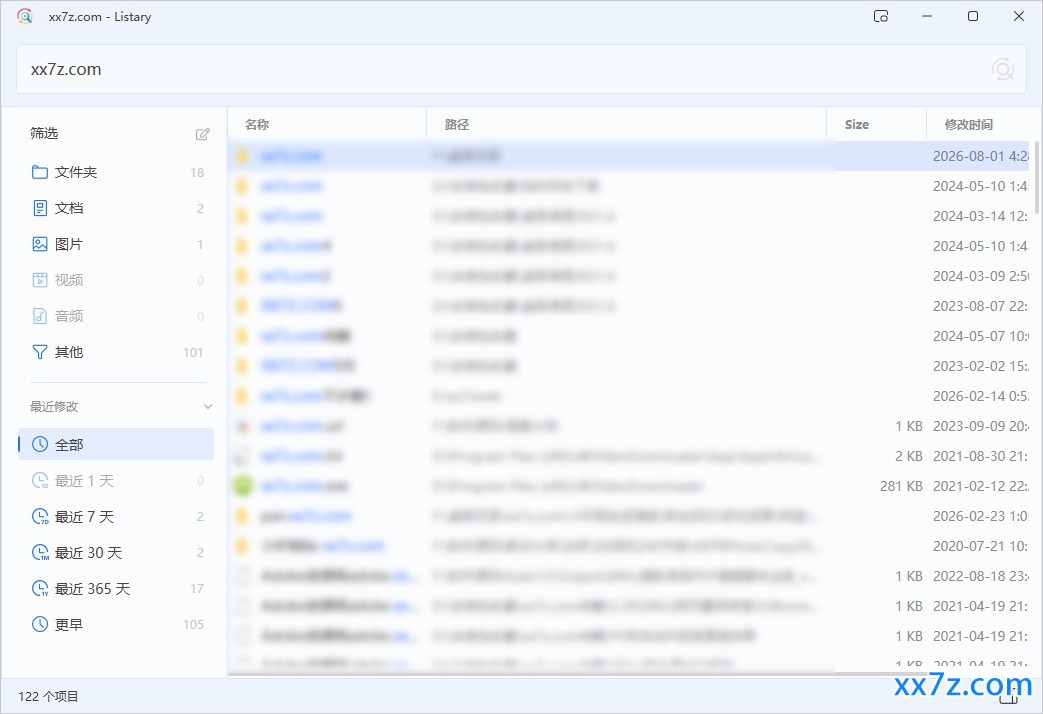Select row dated 2026-08-01
The image size is (1043, 714).
click(x=629, y=156)
